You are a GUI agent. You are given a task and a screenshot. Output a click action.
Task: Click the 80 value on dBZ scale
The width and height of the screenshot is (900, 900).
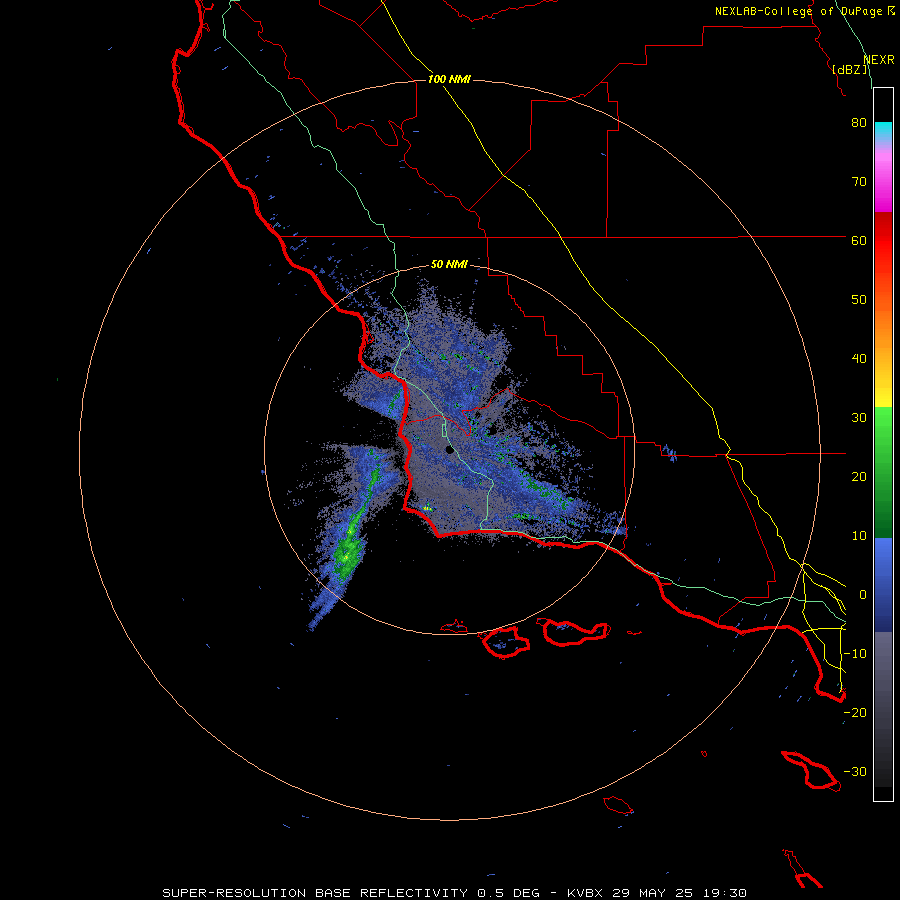point(859,123)
